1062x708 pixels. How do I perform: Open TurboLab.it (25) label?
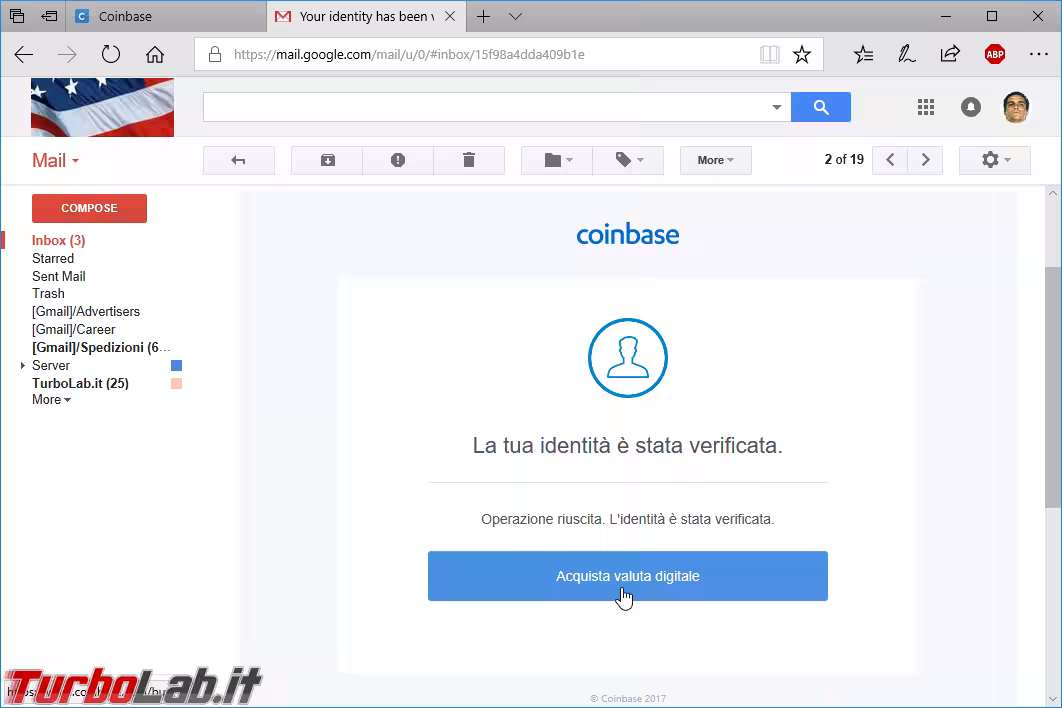click(81, 383)
